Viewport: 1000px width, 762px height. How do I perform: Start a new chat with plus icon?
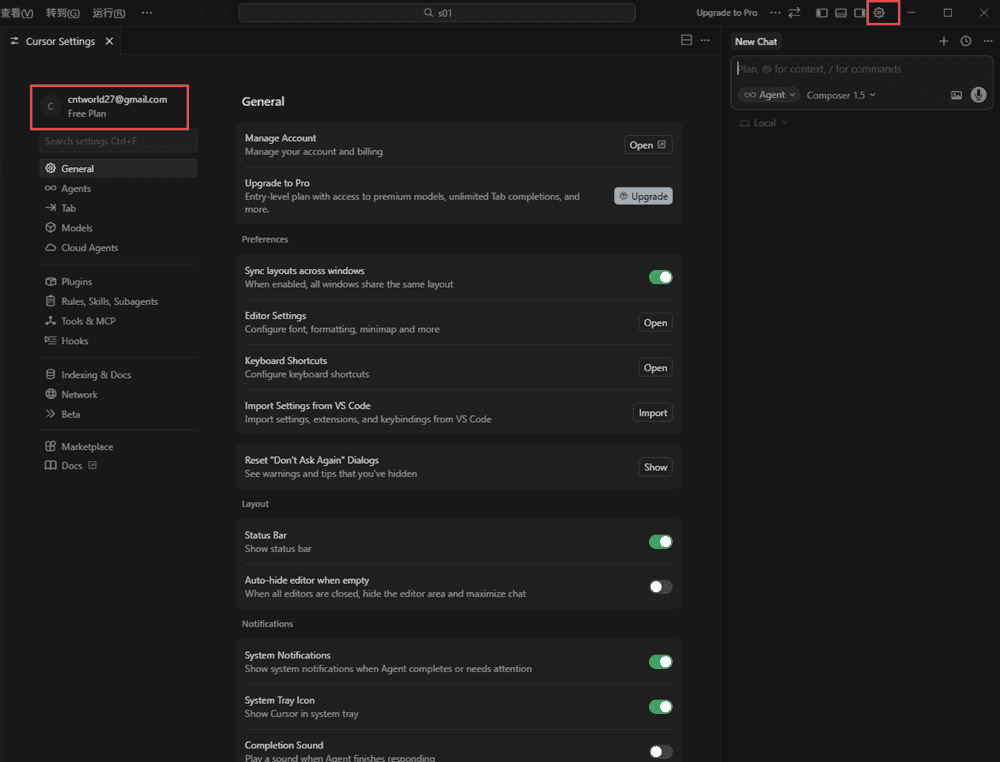pyautogui.click(x=943, y=41)
